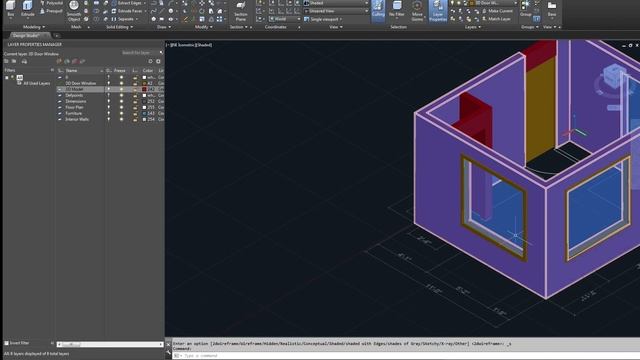Image resolution: width=640 pixels, height=360 pixels.
Task: Click the Layer States Manager icon
Action: tap(24, 61)
